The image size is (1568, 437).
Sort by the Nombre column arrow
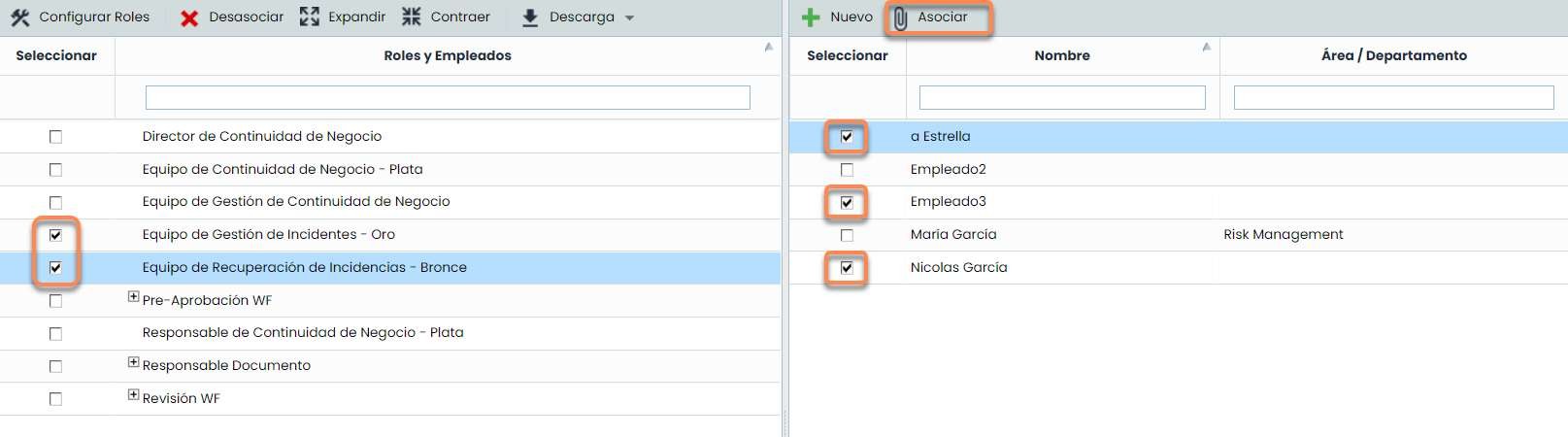coord(1206,47)
